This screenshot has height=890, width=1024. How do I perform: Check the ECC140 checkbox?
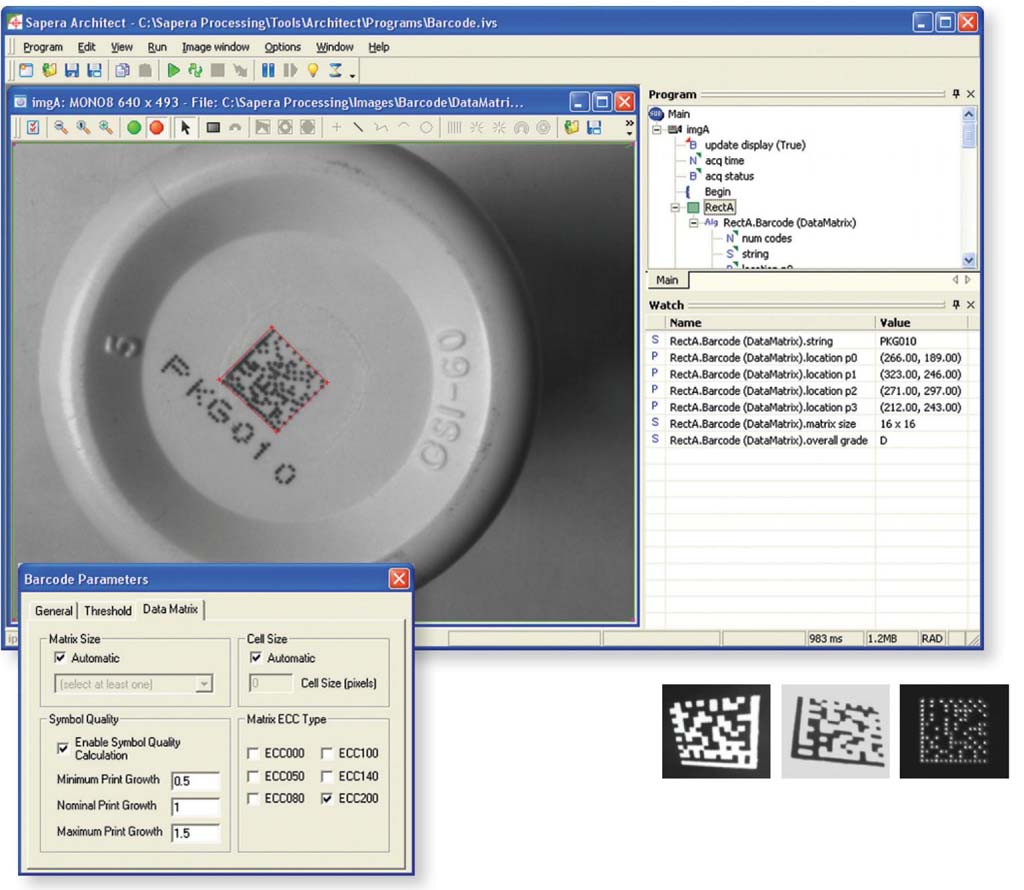(327, 776)
